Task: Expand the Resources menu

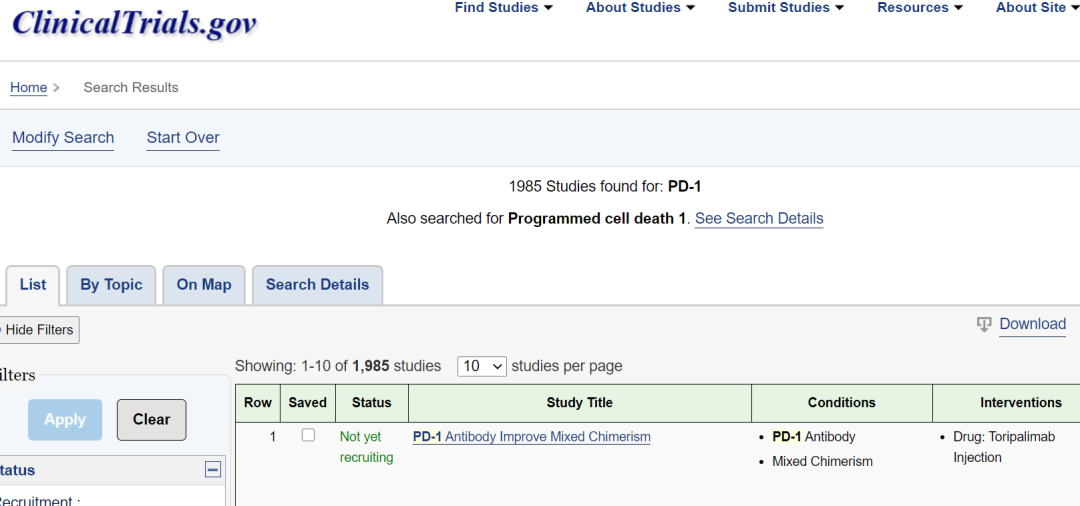Action: [x=919, y=8]
